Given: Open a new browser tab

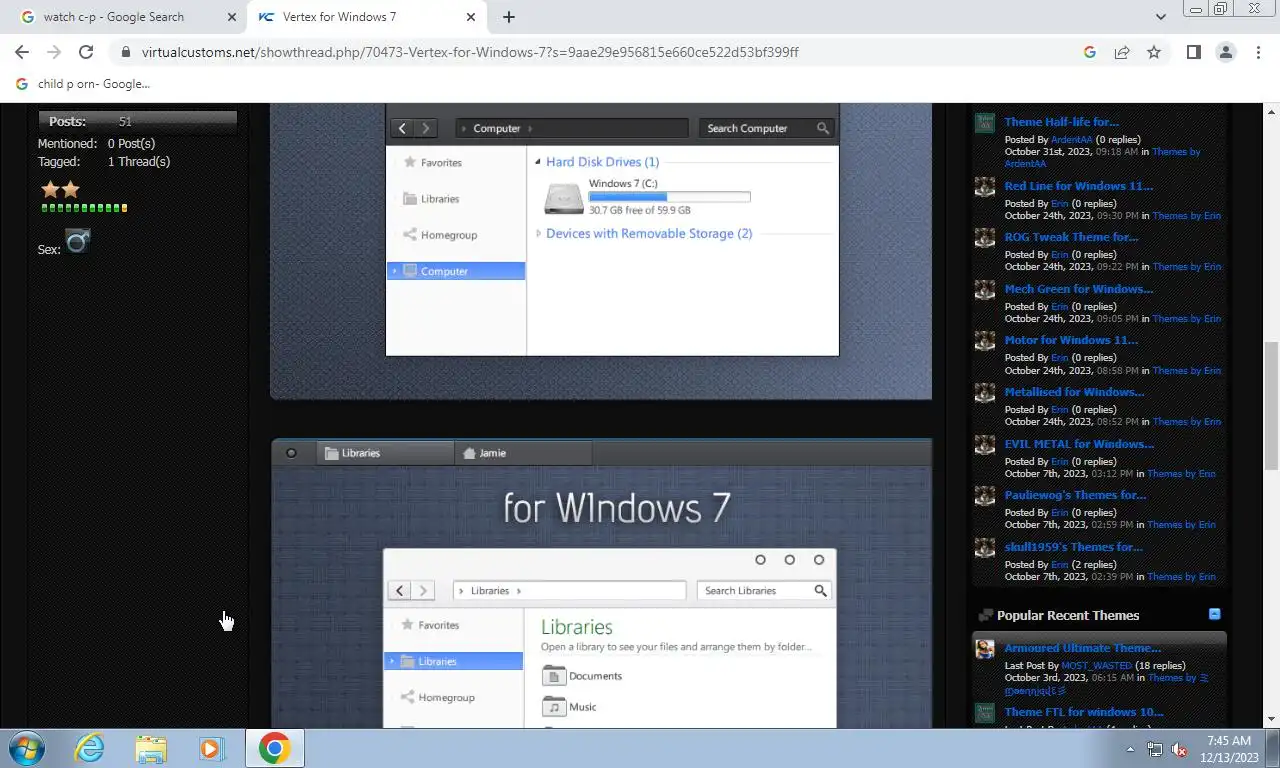Looking at the screenshot, I should pyautogui.click(x=509, y=17).
